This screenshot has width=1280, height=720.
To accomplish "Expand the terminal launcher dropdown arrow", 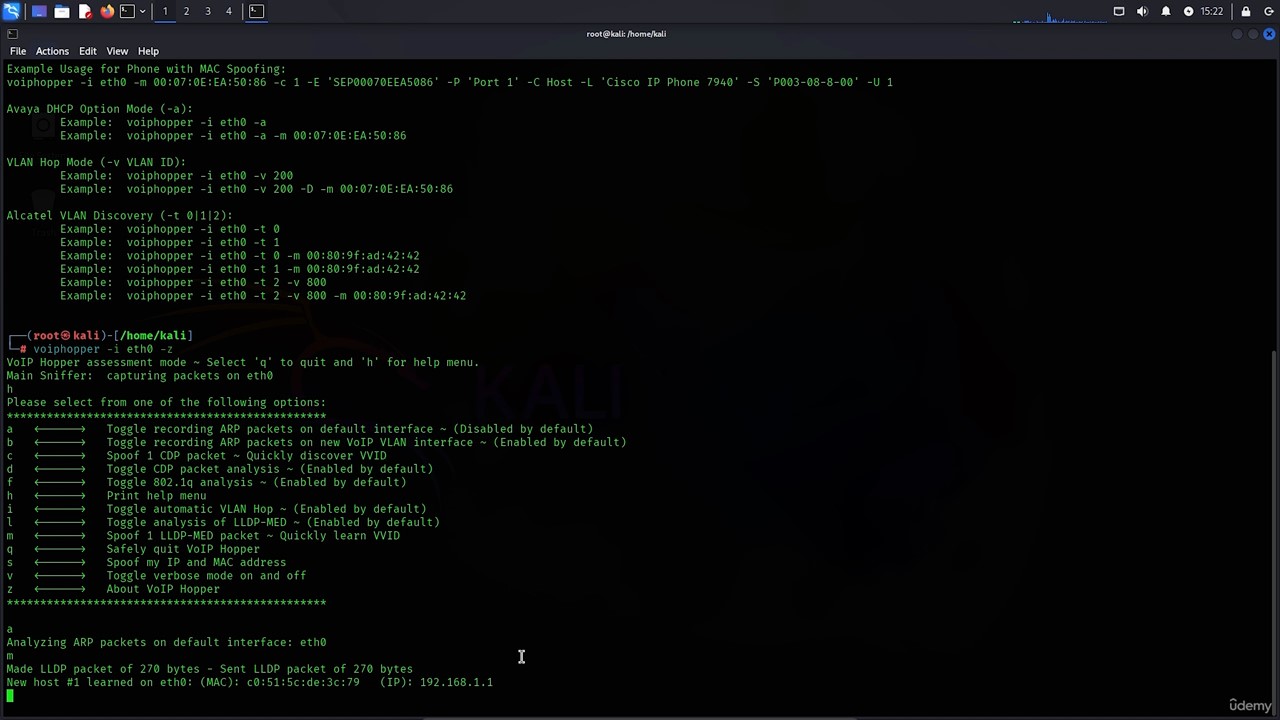I will (142, 11).
